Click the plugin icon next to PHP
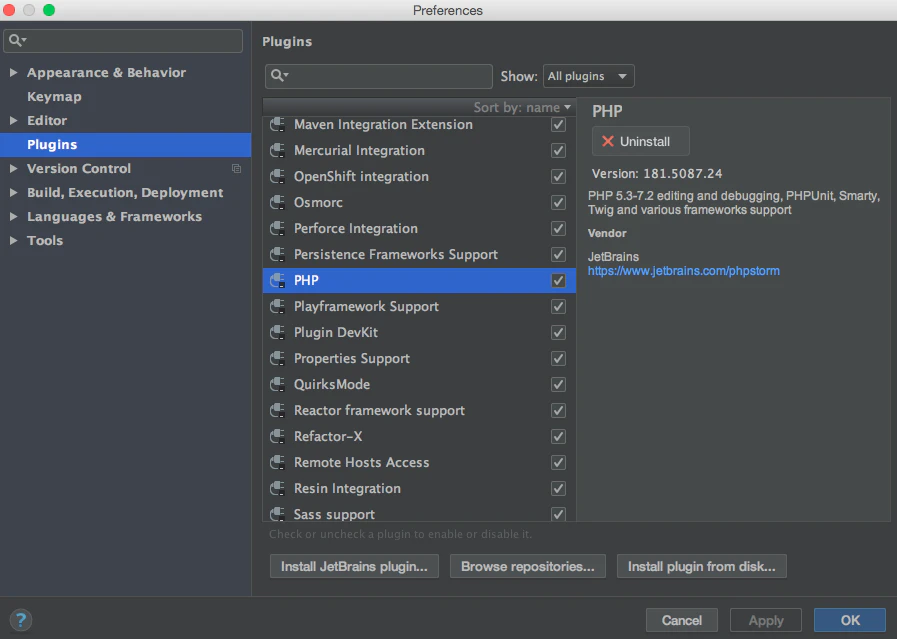897x639 pixels. click(x=277, y=280)
